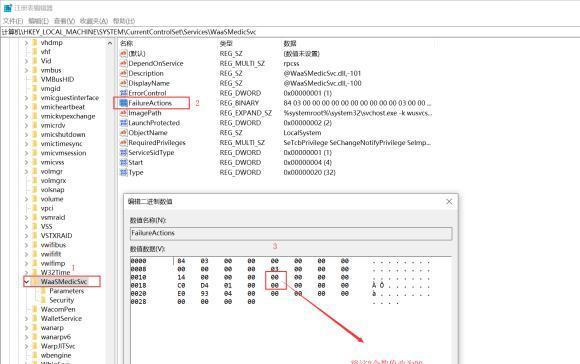Screen dimensions: 580x364
Task: Click the ErrorControl DWORD value icon
Action: tap(124, 93)
